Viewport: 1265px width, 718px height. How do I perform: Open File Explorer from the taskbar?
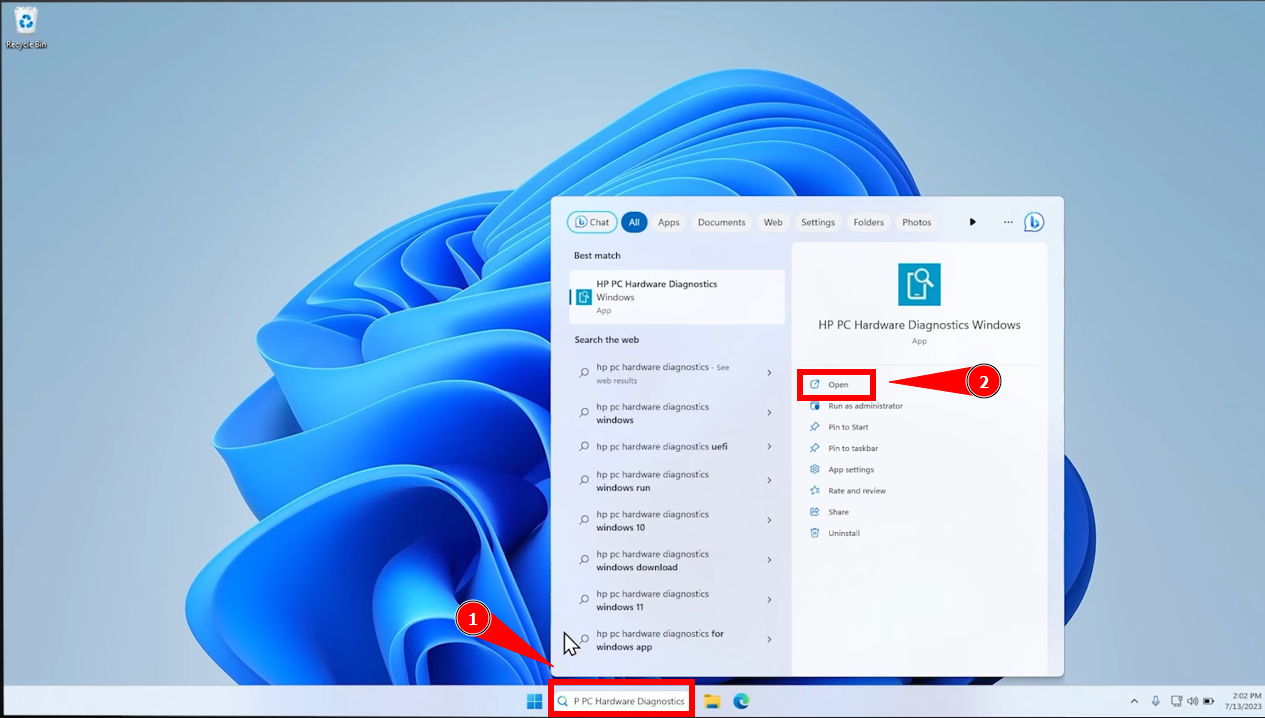(x=711, y=700)
